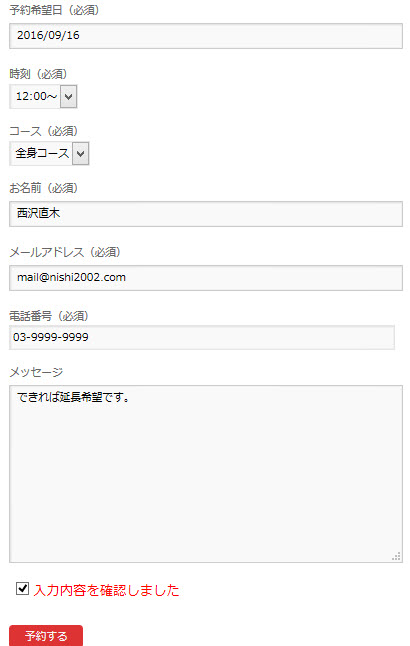Click the 電話番号 field showing 03-9999-9999
Screen dimensions: 410x646
202,337
